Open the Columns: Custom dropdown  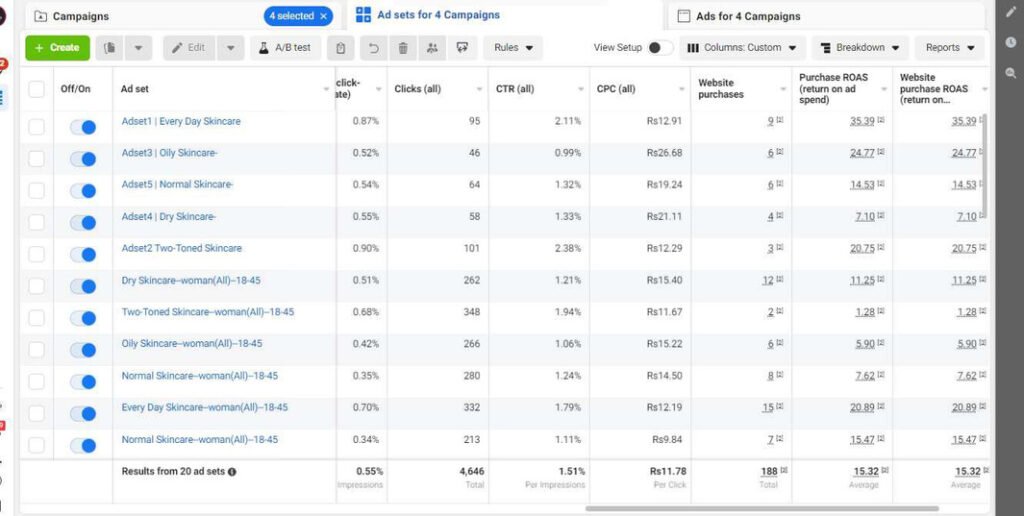[742, 48]
